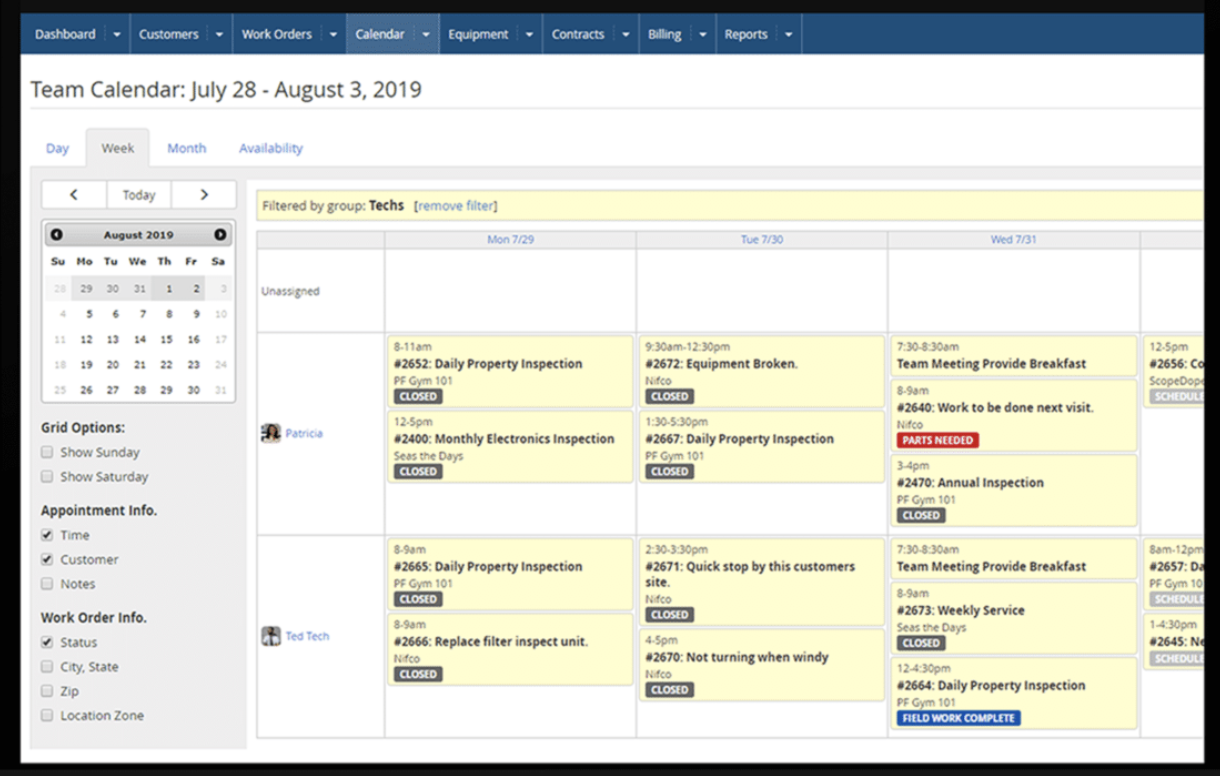Switch to the Month calendar view
This screenshot has width=1220, height=776.
(186, 147)
